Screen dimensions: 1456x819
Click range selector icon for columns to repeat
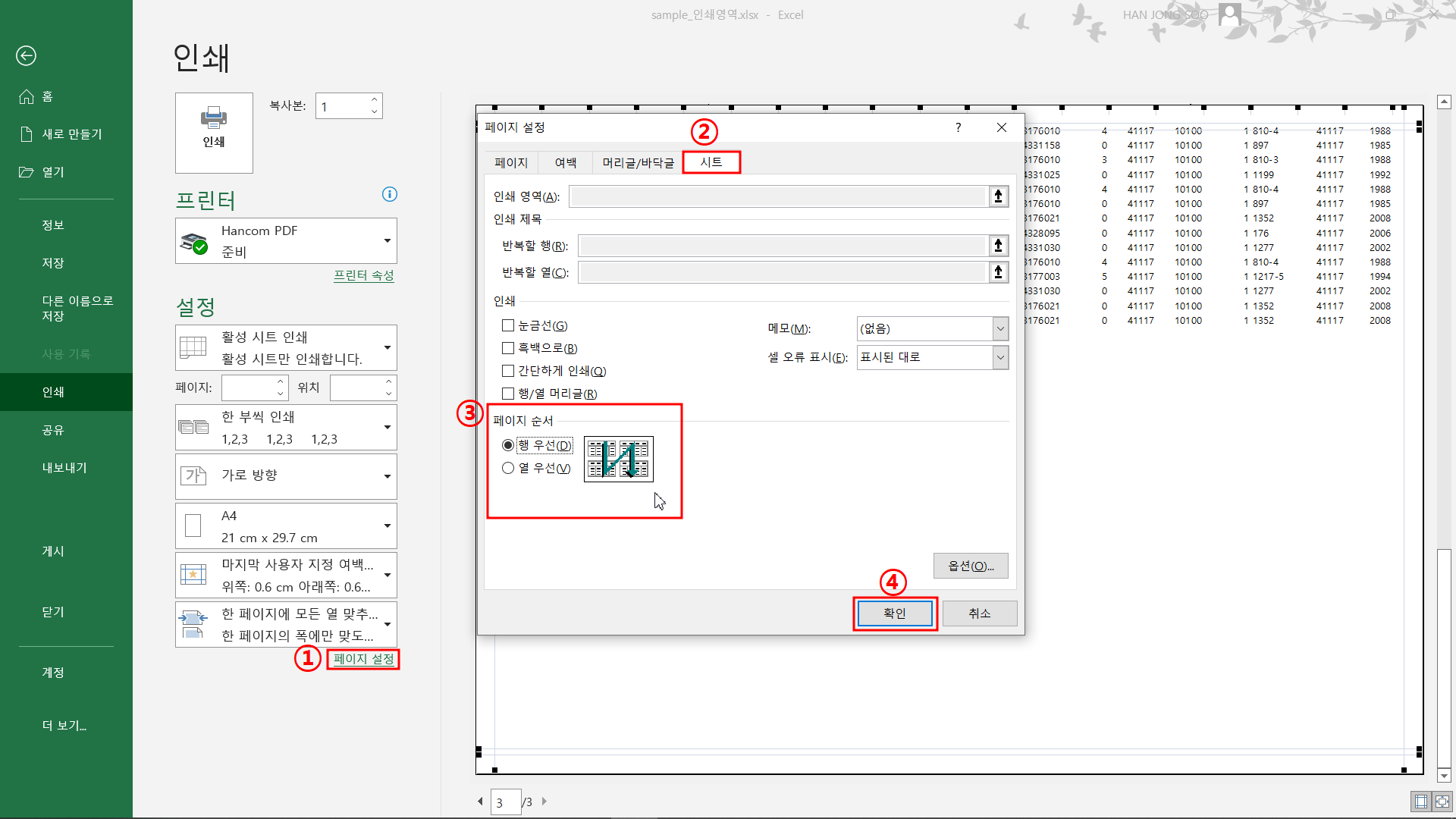click(x=998, y=272)
